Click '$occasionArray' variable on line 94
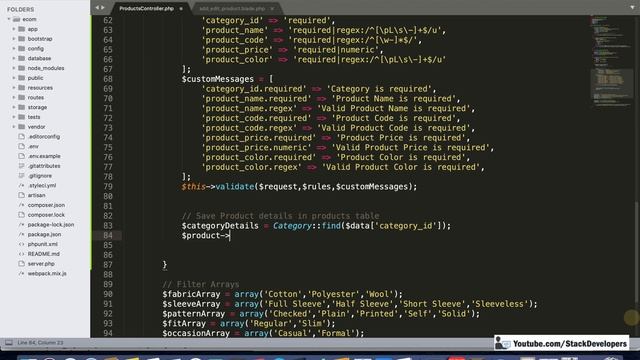The image size is (640, 360). click(x=196, y=333)
